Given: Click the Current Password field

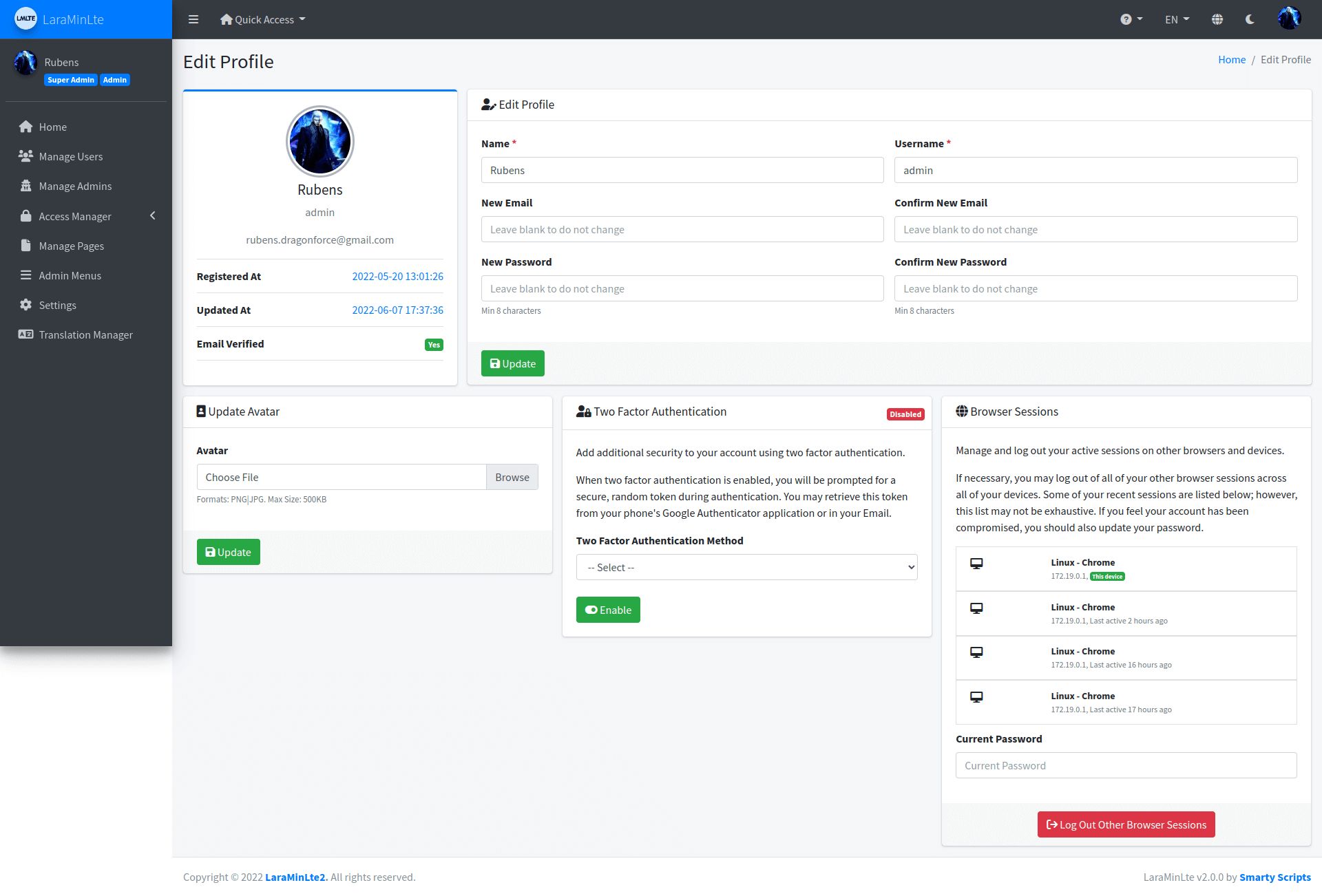Looking at the screenshot, I should click(x=1126, y=765).
